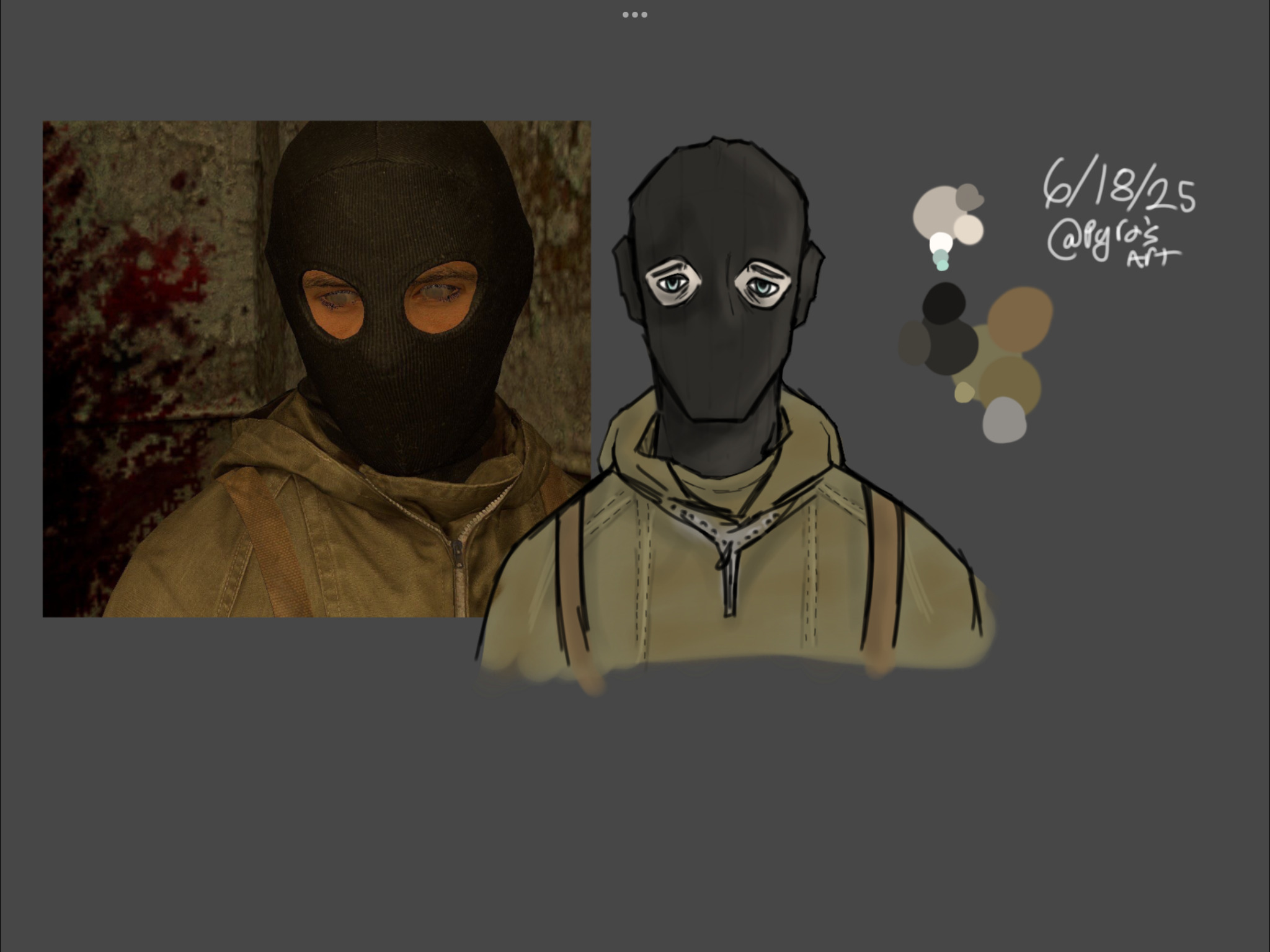This screenshot has height=952, width=1270.
Task: Pick the black palette blob
Action: 944,303
